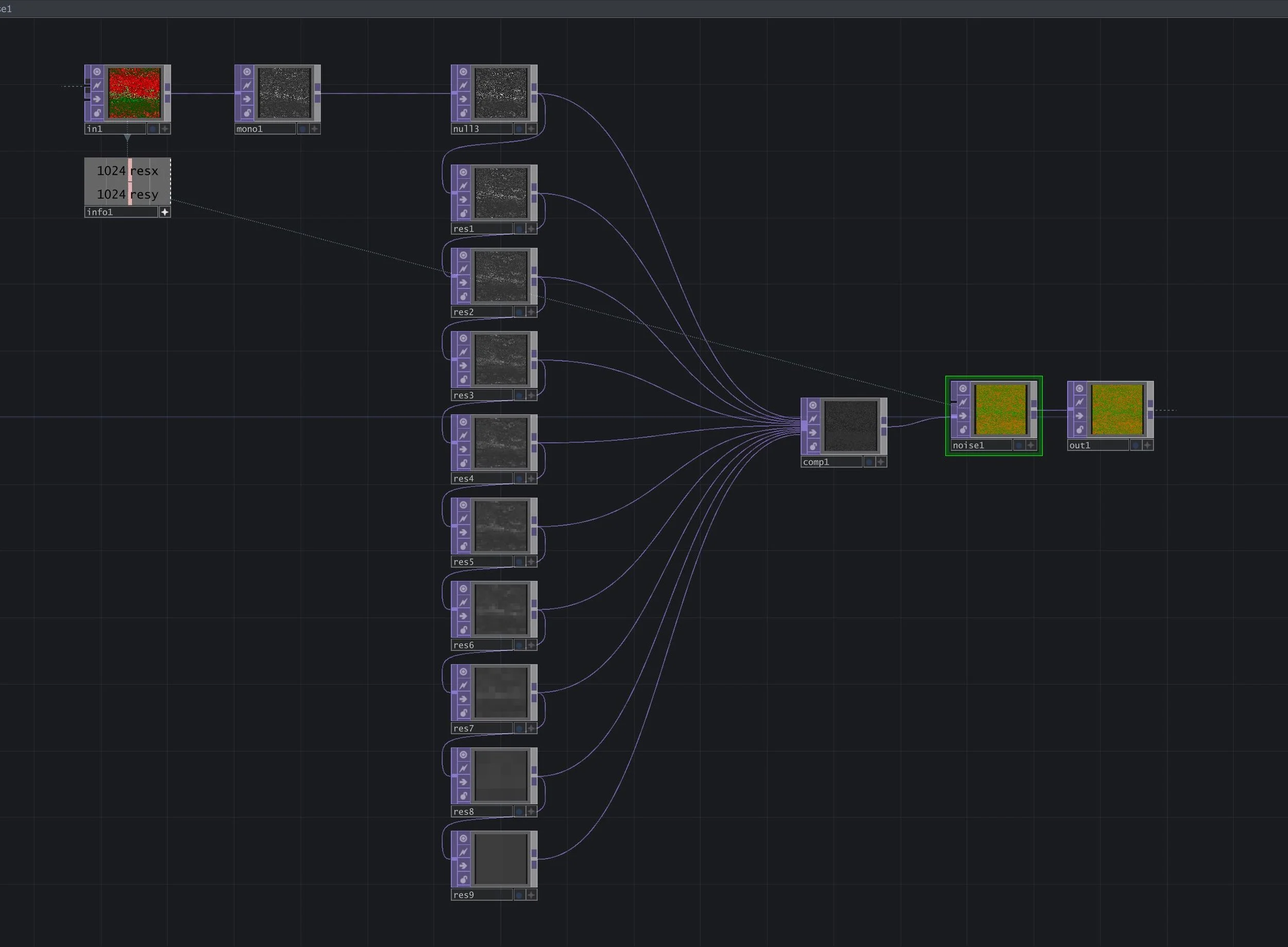Click the star viewer-active icon on info1
Screen dimensions: 1288x947
[164, 212]
